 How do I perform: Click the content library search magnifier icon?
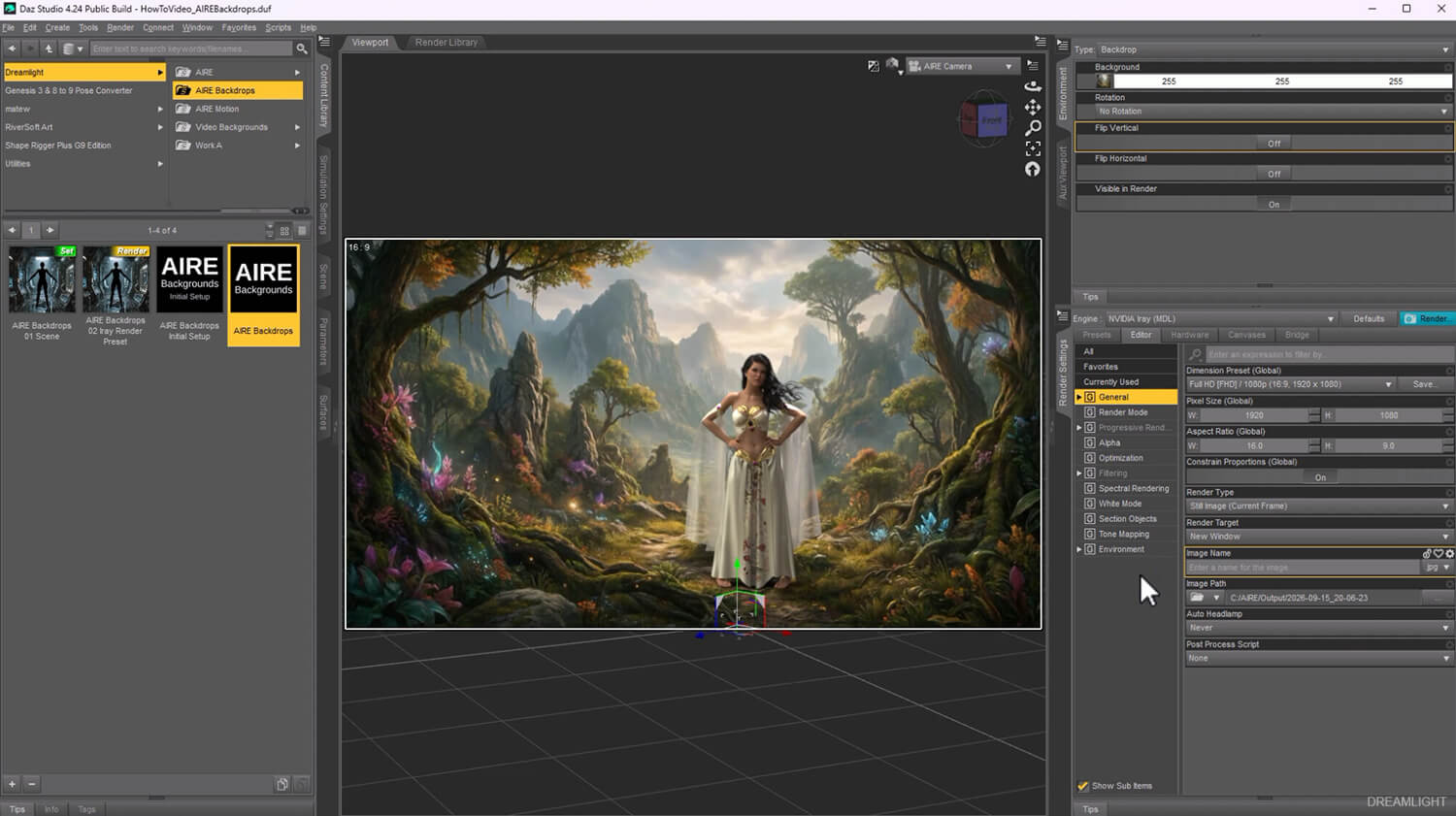(302, 49)
